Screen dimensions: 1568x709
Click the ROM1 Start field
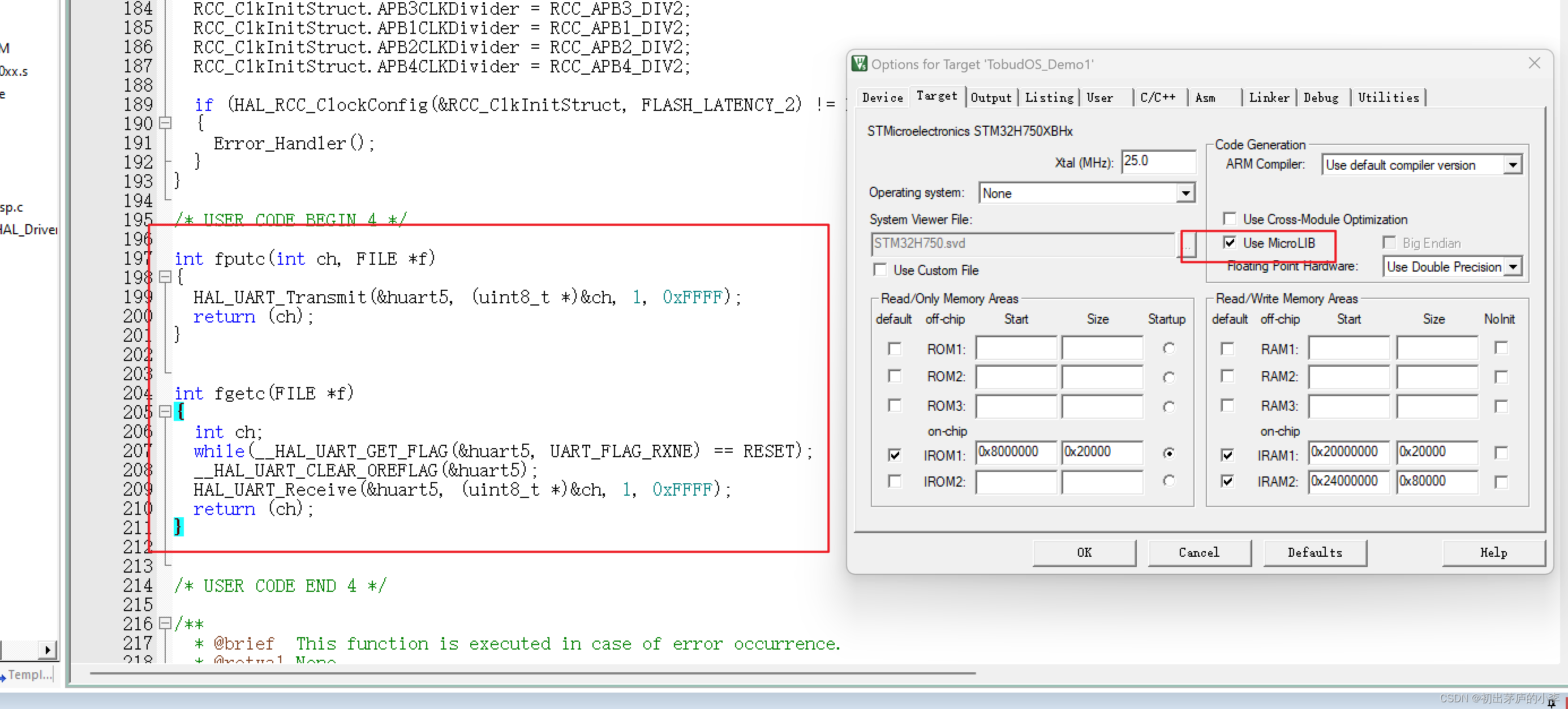click(1015, 348)
